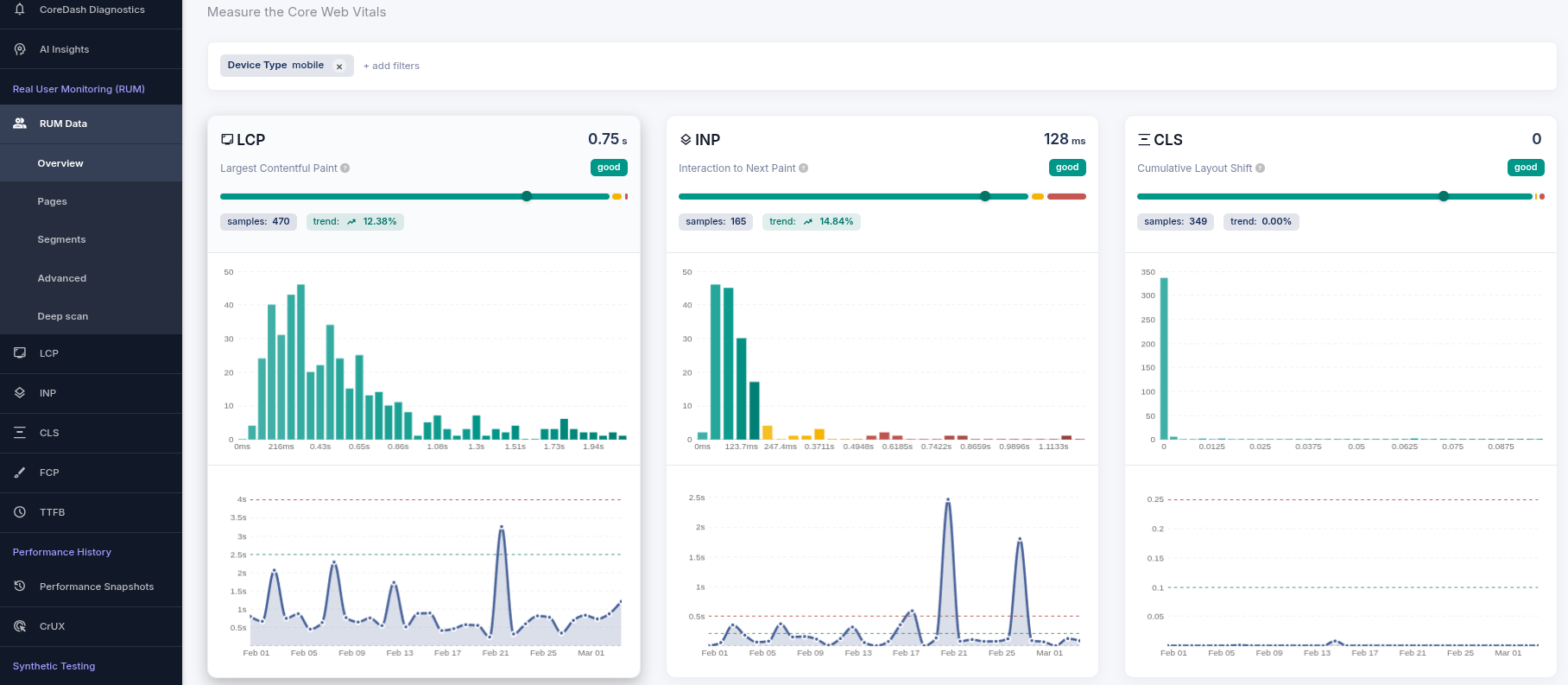Click the FCP brush icon
Image resolution: width=1568 pixels, height=685 pixels.
pos(20,473)
